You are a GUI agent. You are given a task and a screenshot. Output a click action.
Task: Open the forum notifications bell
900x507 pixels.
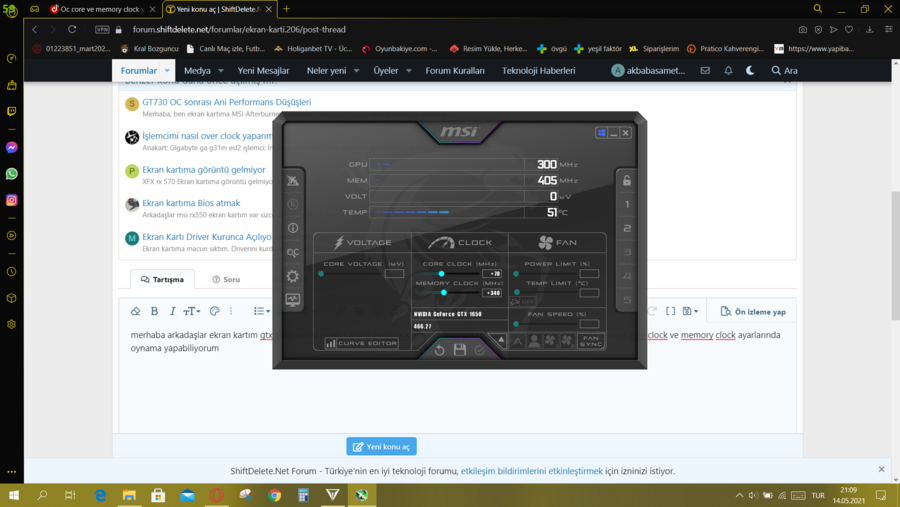coord(728,70)
